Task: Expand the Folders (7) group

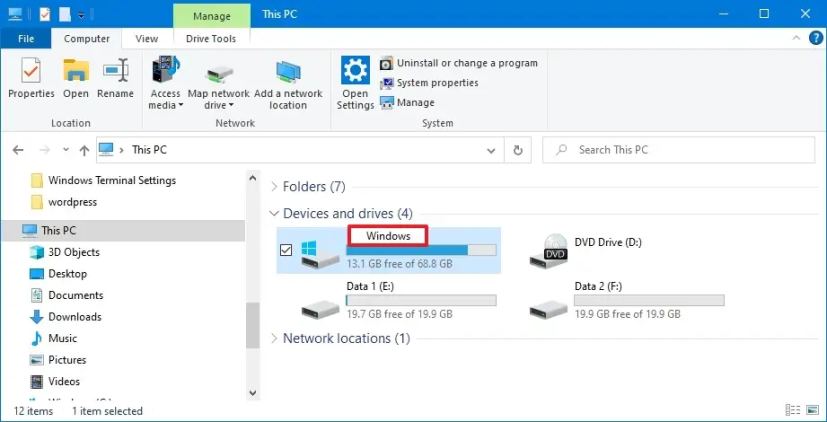Action: point(275,187)
